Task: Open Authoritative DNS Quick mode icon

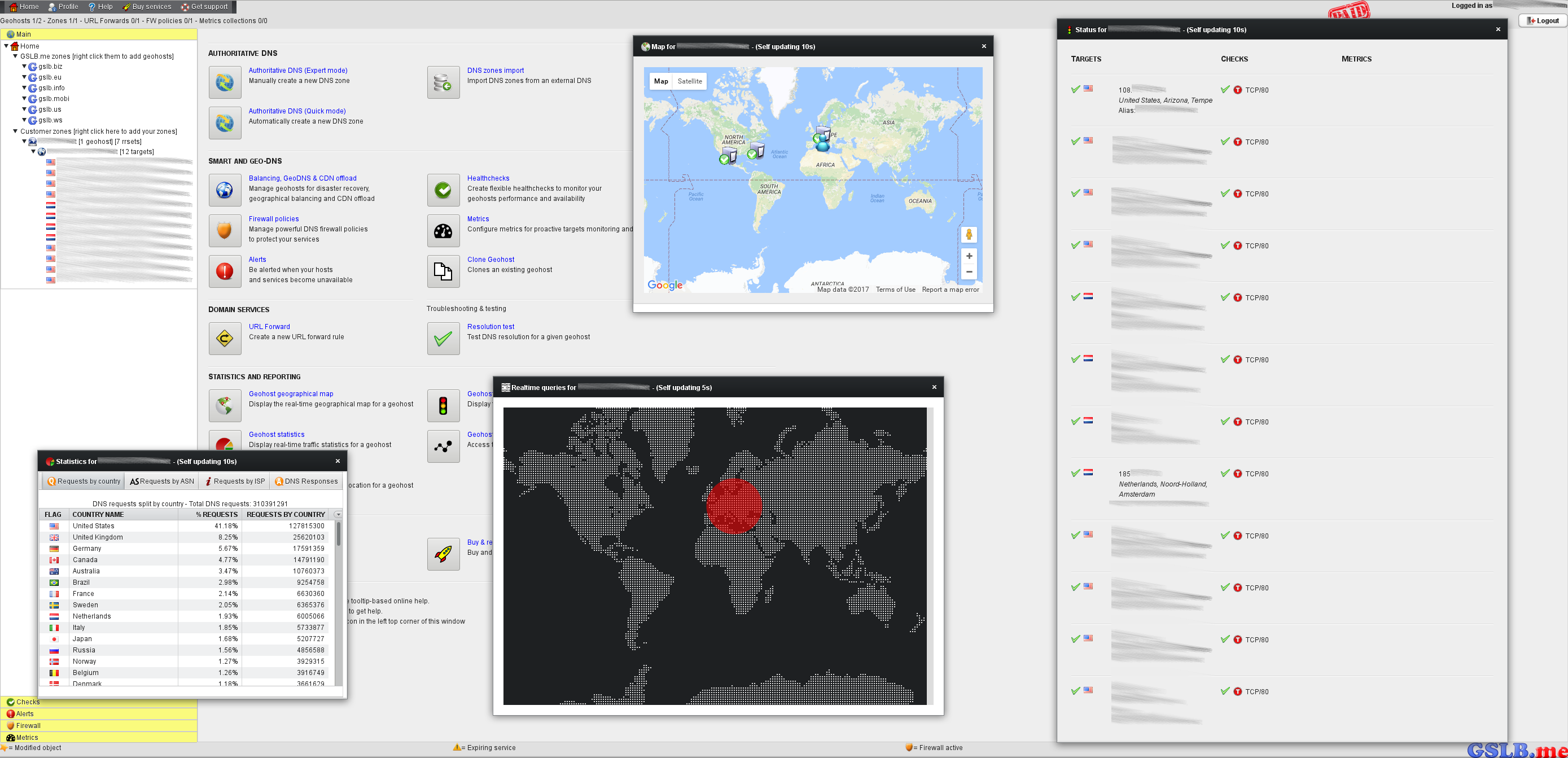Action: (x=225, y=123)
